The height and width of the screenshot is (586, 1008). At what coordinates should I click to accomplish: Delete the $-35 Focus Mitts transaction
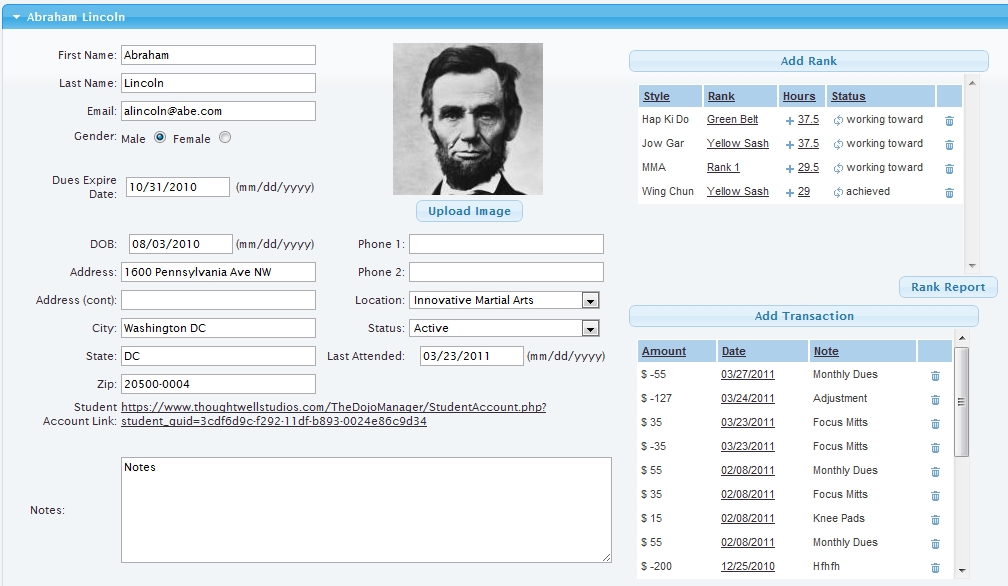tap(935, 448)
